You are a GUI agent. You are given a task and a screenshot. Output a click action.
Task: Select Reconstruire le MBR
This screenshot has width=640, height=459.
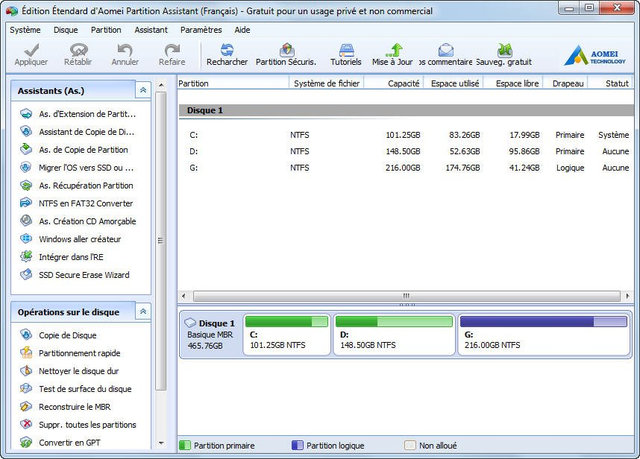(65, 407)
